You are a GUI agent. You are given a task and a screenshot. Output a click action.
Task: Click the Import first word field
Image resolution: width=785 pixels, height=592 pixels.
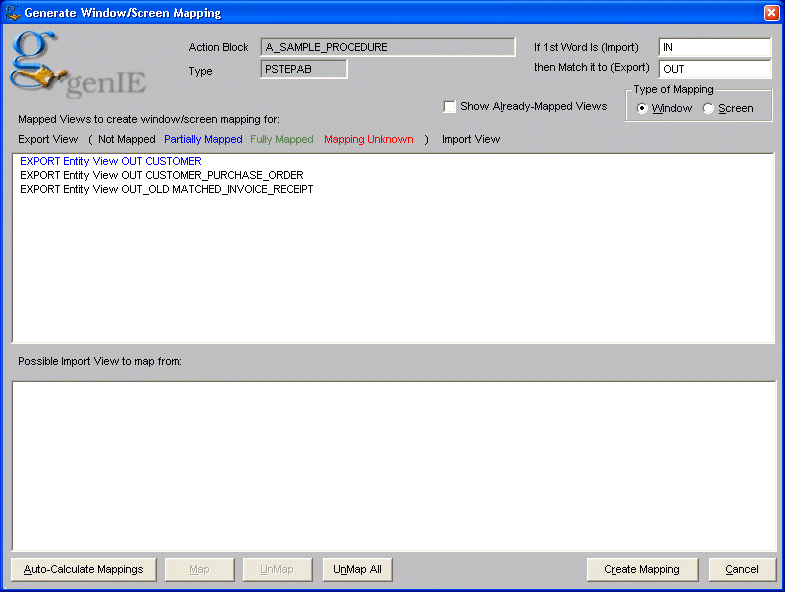point(714,47)
